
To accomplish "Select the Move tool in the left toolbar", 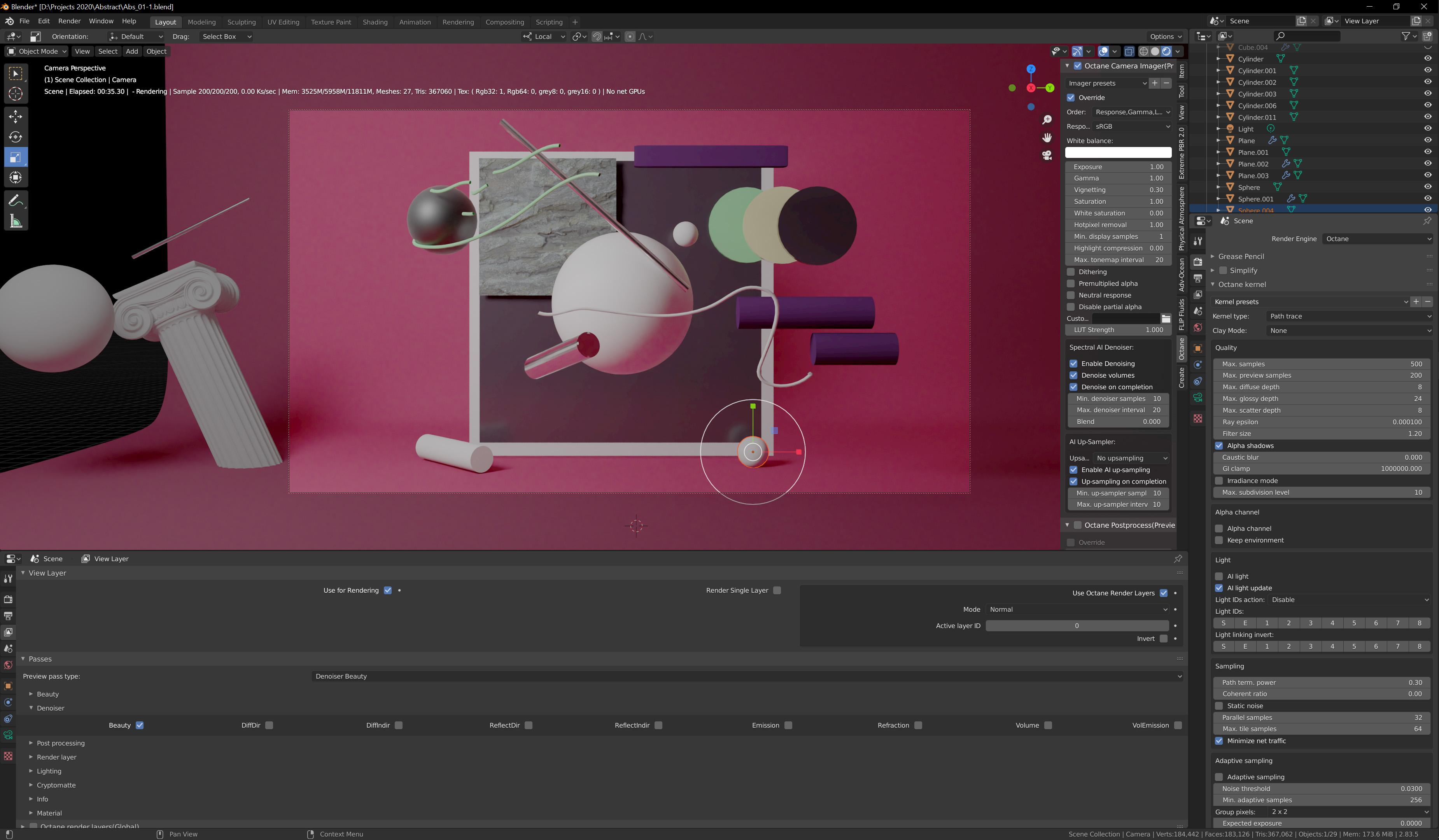I will pos(16,117).
